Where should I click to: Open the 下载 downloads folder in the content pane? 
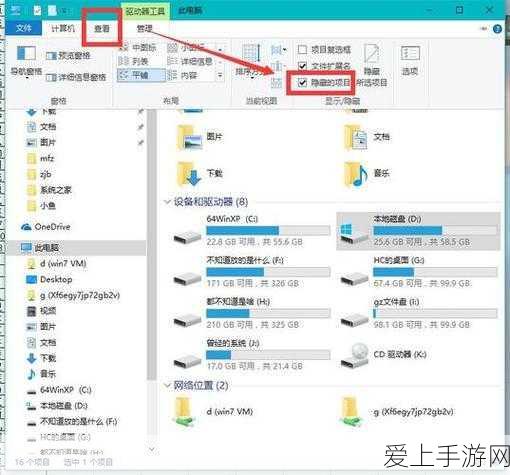199,174
